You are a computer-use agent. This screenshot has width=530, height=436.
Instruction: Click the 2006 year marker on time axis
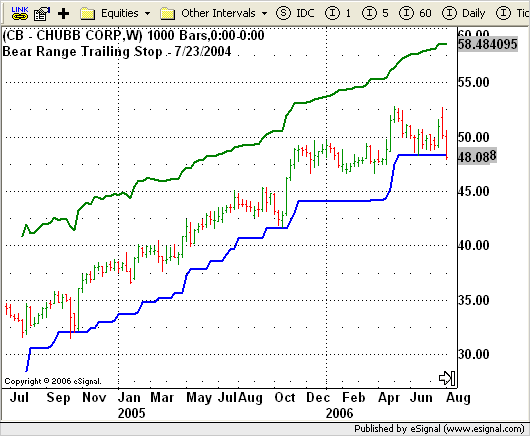click(x=339, y=413)
